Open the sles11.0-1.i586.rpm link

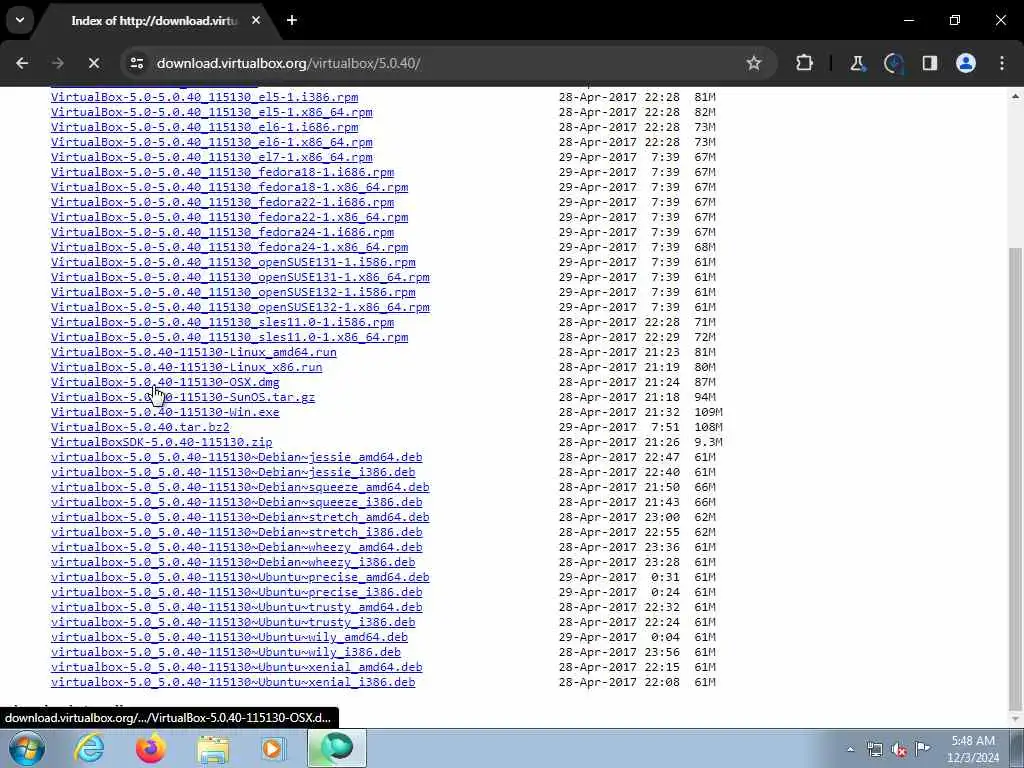point(223,322)
